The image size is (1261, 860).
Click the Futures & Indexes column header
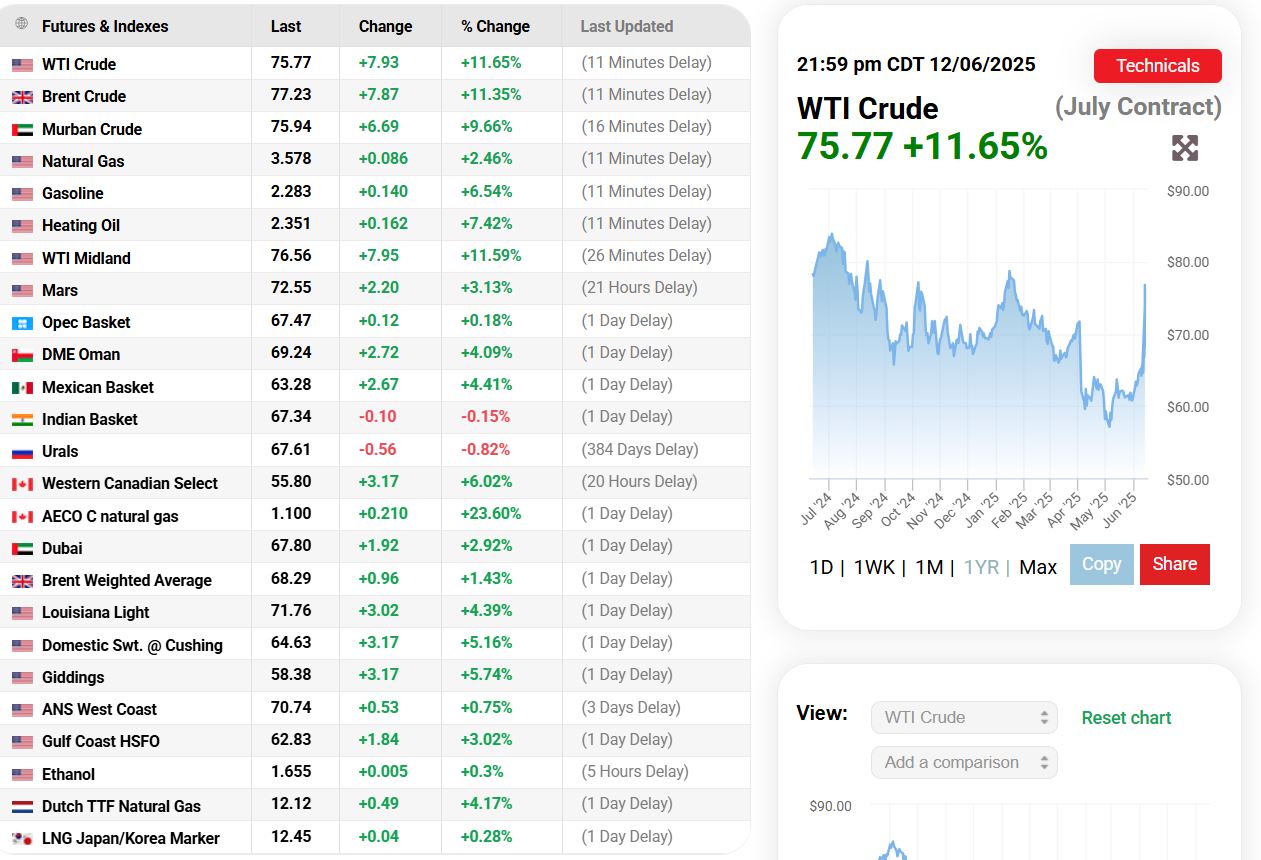point(105,26)
